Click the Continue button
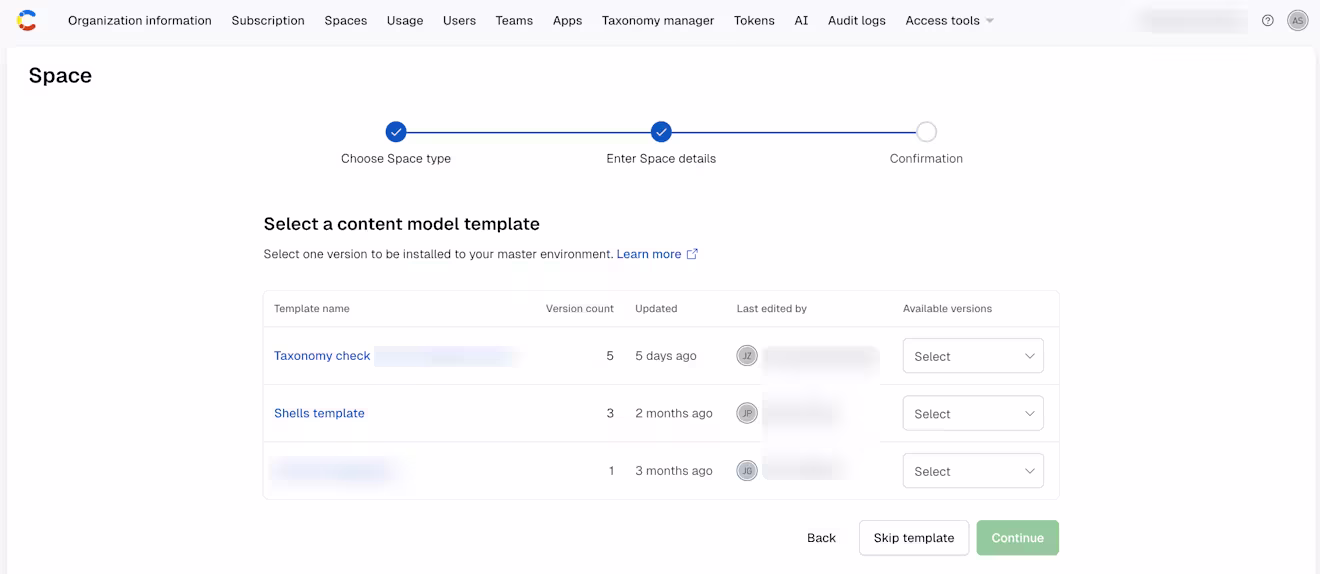Screen dimensions: 1320x574 point(1018,538)
